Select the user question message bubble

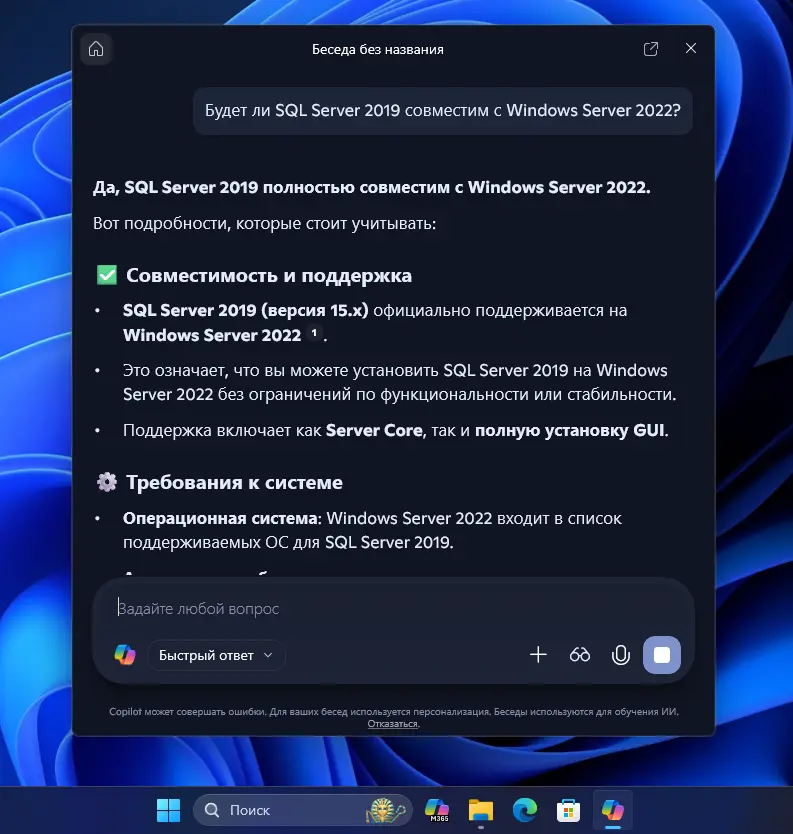(x=442, y=110)
